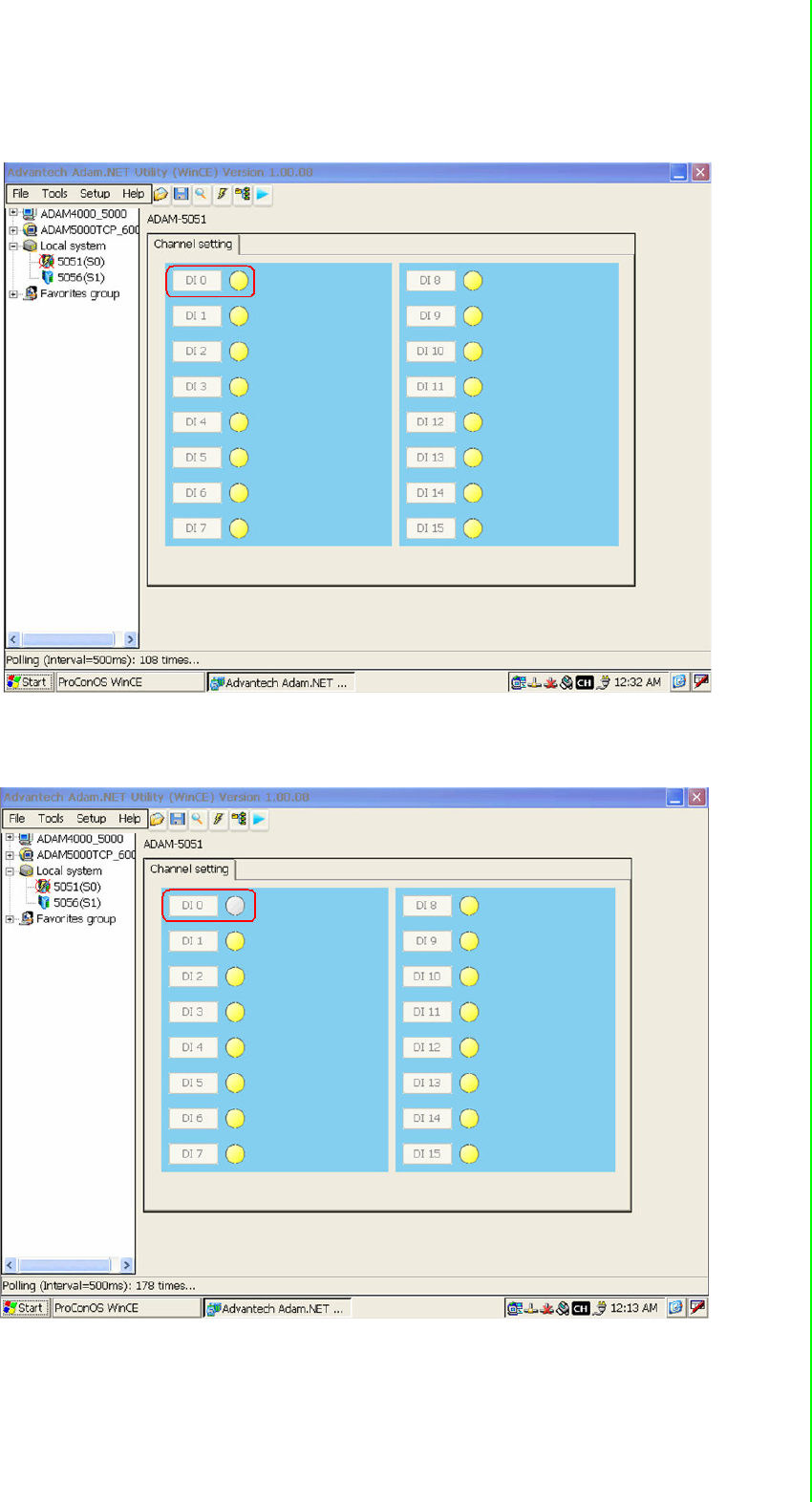812x1502 pixels.
Task: Click the Save floppy icon in the 12:32 AM window toolbar
Action: [x=181, y=194]
